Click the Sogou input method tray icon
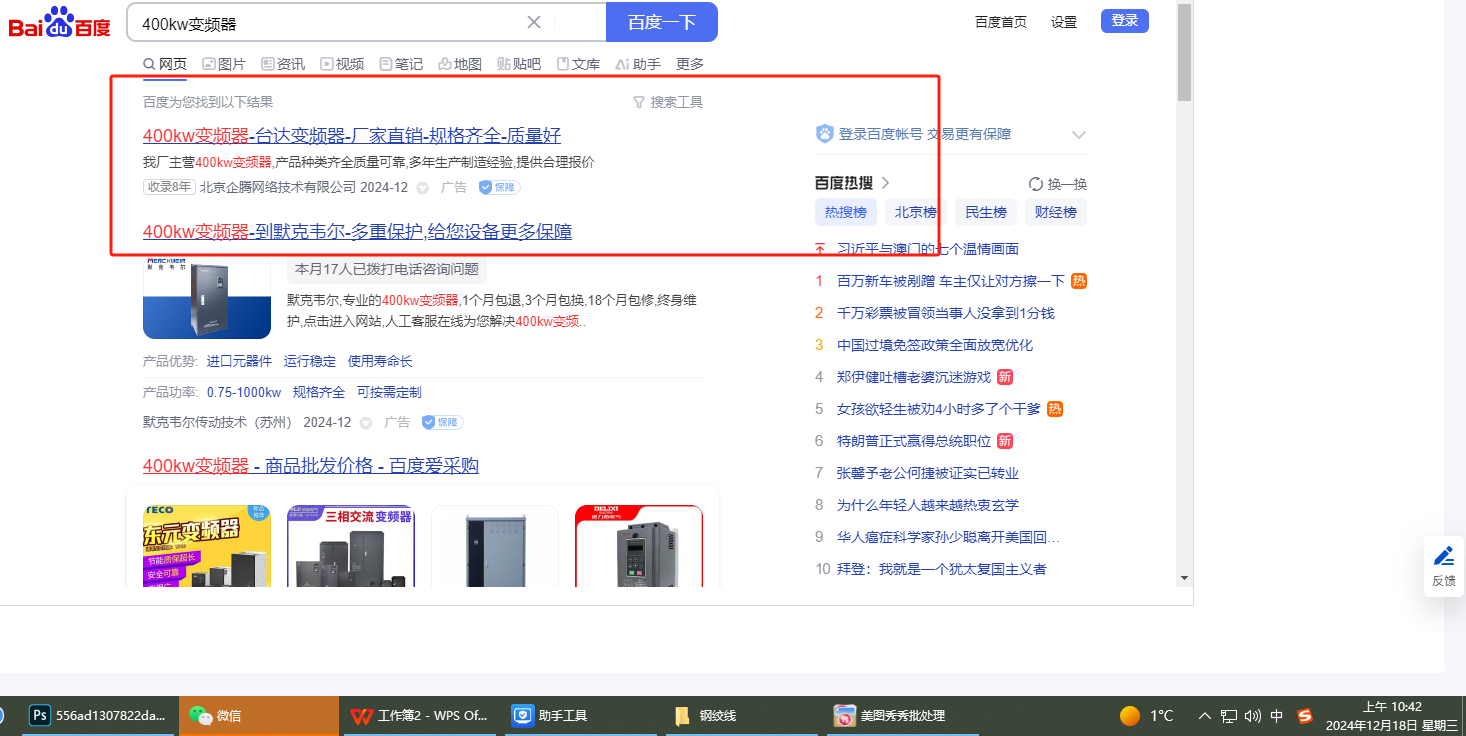The image size is (1466, 736). point(1304,716)
